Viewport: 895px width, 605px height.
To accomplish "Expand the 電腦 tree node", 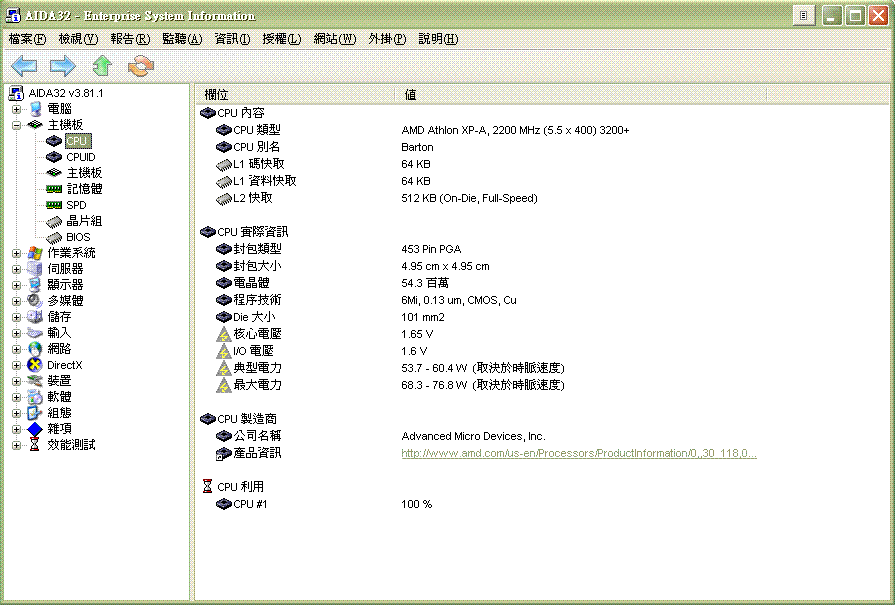I will tap(16, 109).
